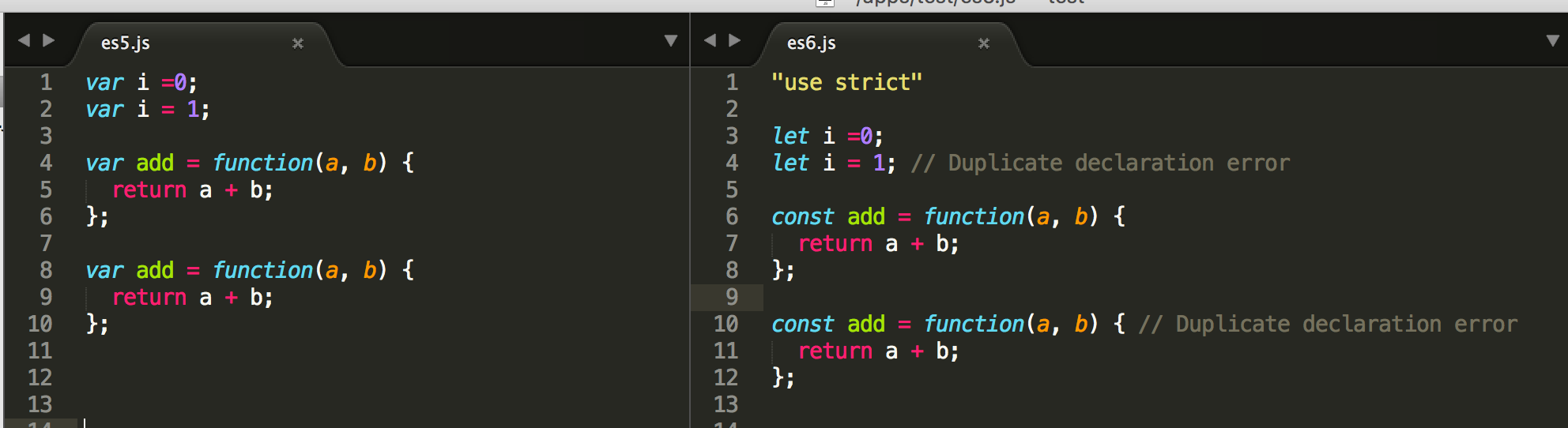The height and width of the screenshot is (428, 1568).
Task: Click 'return a + b;' on es5 line 9
Action: click(192, 297)
